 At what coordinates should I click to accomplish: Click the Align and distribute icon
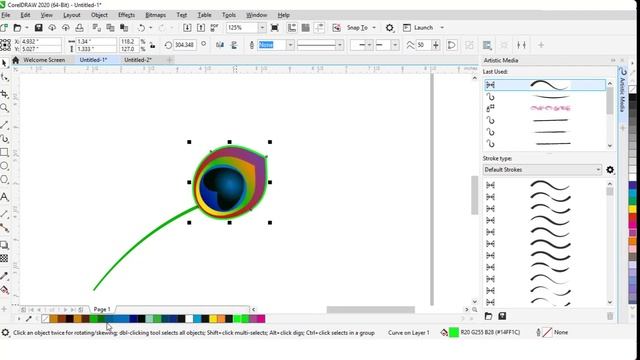pos(521,45)
